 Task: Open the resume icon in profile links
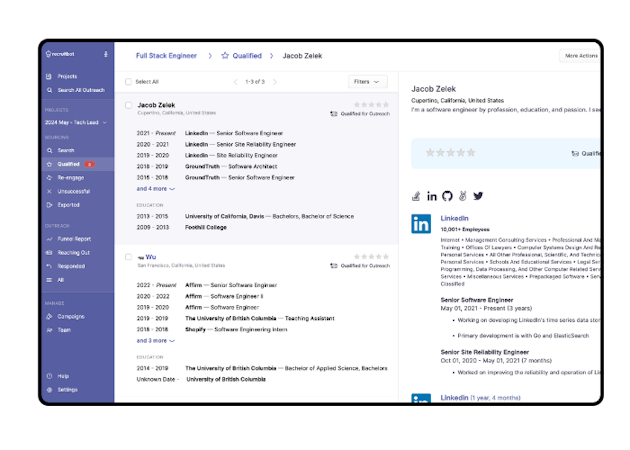[416, 196]
